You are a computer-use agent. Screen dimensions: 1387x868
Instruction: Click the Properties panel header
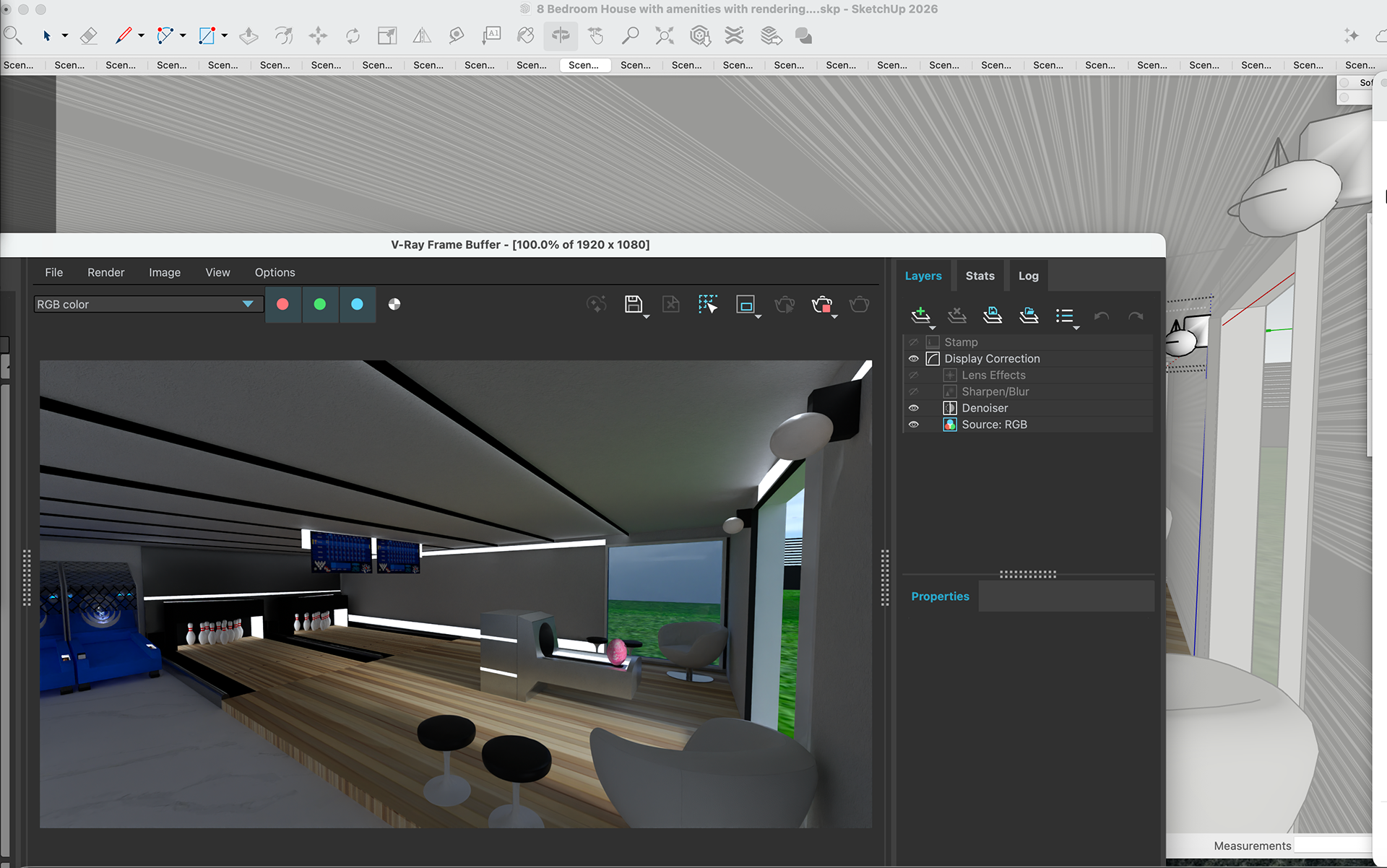[940, 596]
